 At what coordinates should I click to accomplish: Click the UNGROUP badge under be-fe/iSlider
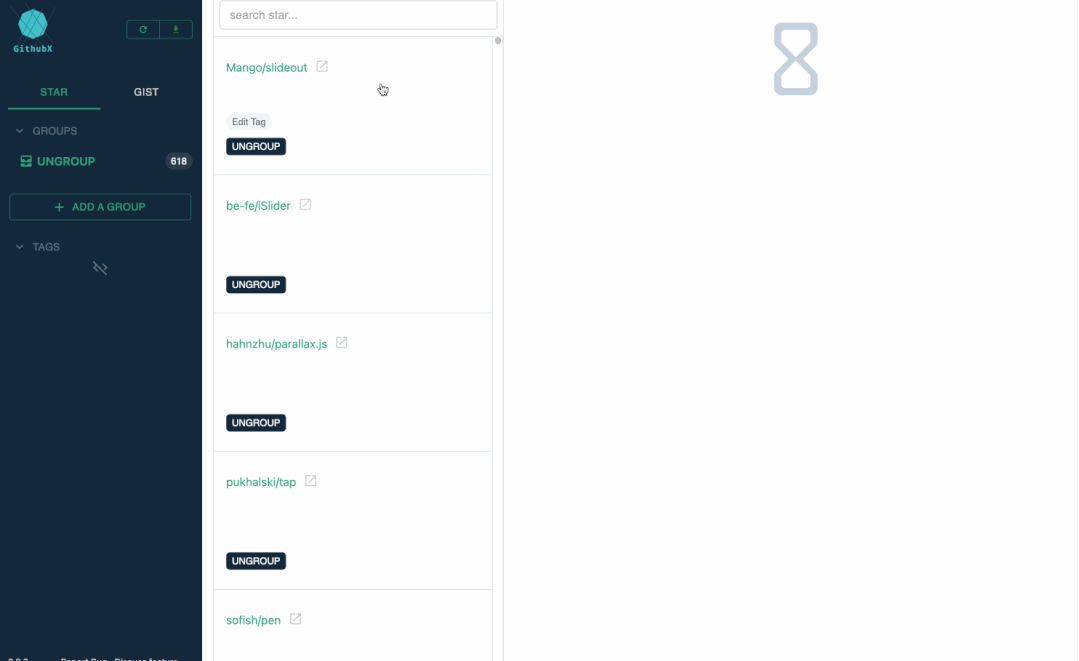click(256, 285)
